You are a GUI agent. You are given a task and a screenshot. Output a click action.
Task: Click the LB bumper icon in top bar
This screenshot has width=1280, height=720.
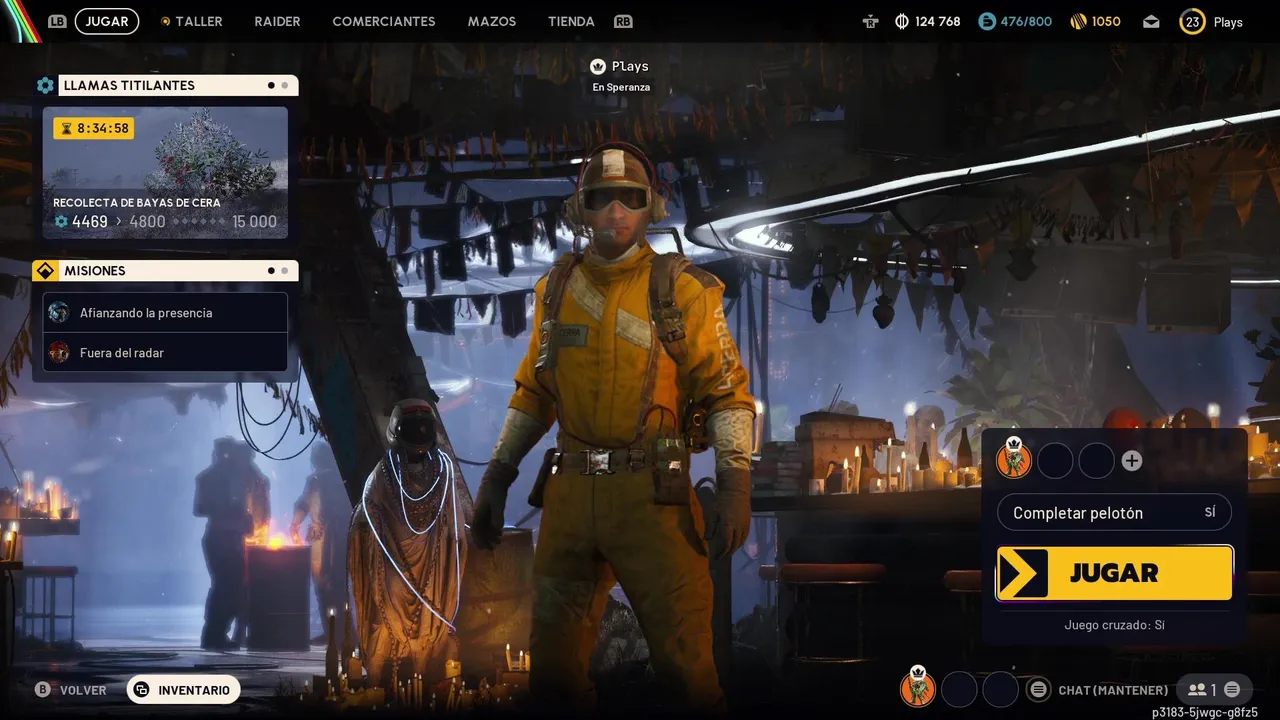click(x=57, y=21)
